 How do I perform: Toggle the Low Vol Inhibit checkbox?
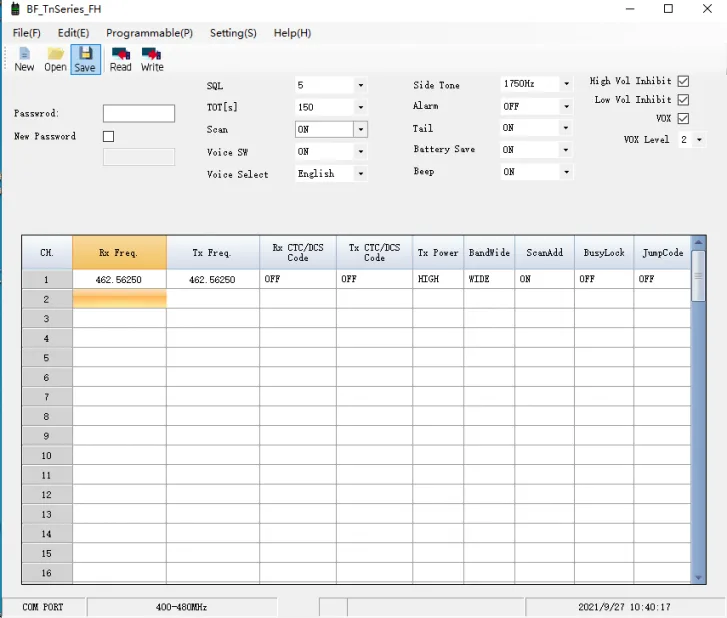click(683, 100)
